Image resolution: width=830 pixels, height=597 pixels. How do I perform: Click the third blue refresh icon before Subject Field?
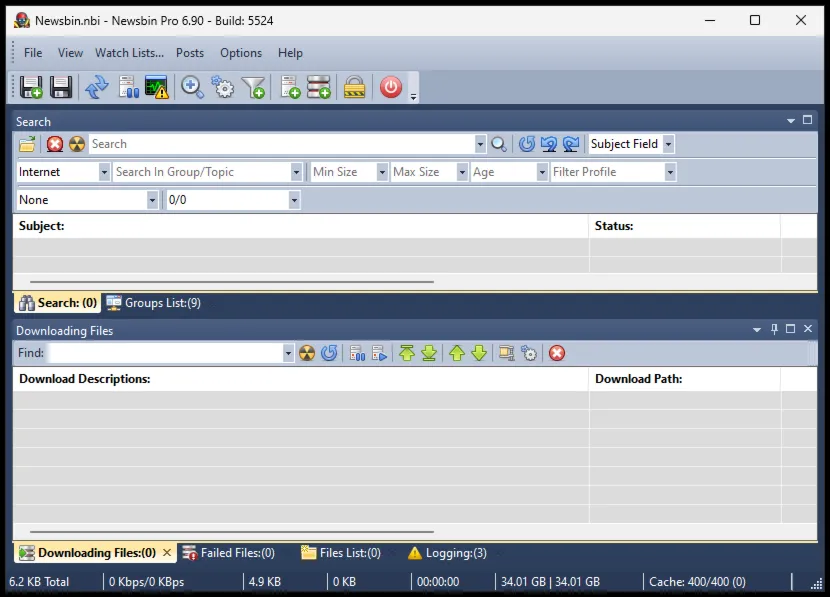[571, 144]
